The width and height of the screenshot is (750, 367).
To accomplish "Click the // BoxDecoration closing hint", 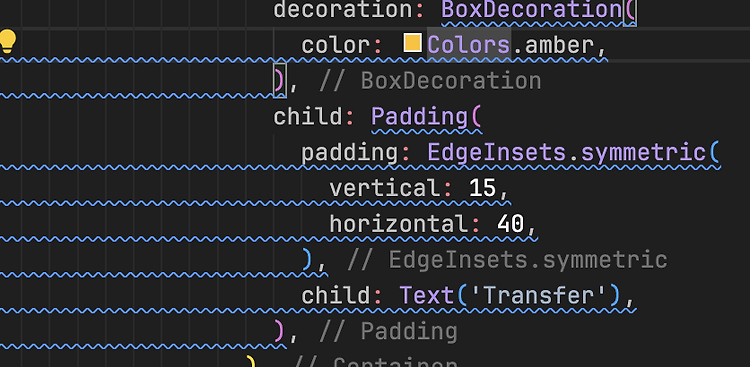I will coord(430,81).
